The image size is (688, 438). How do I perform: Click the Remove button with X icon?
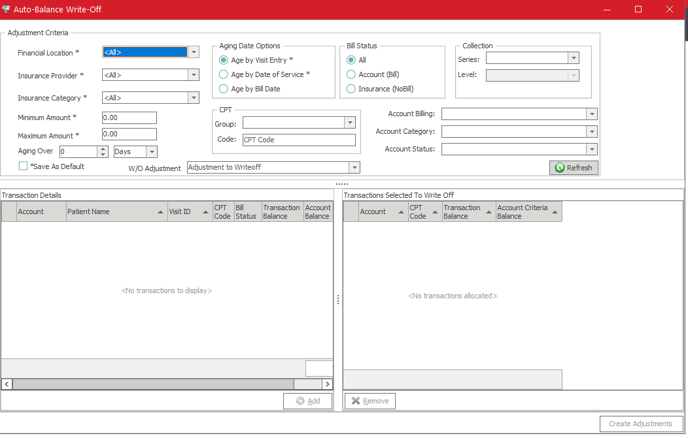[370, 401]
